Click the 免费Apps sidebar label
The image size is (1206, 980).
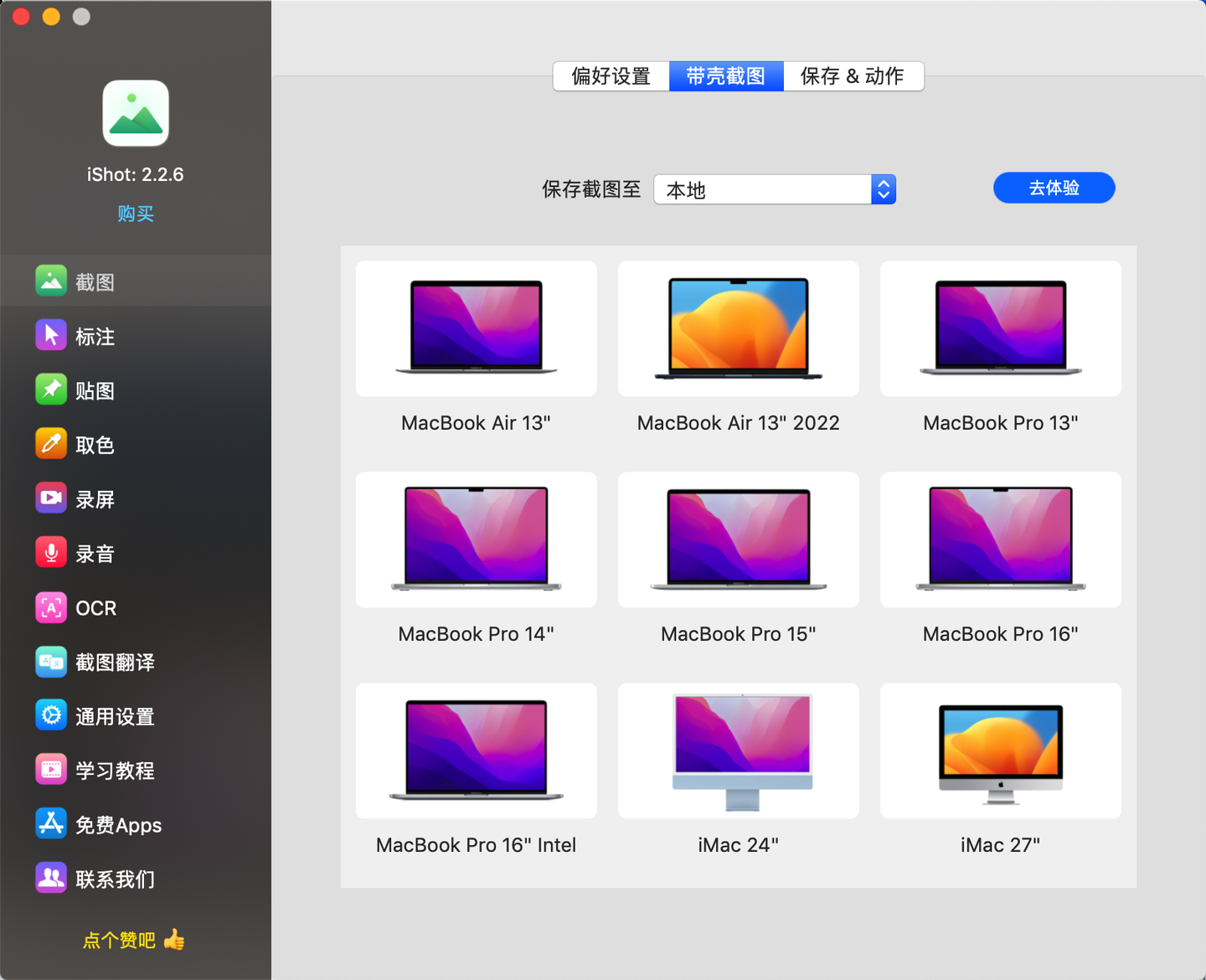tap(119, 825)
